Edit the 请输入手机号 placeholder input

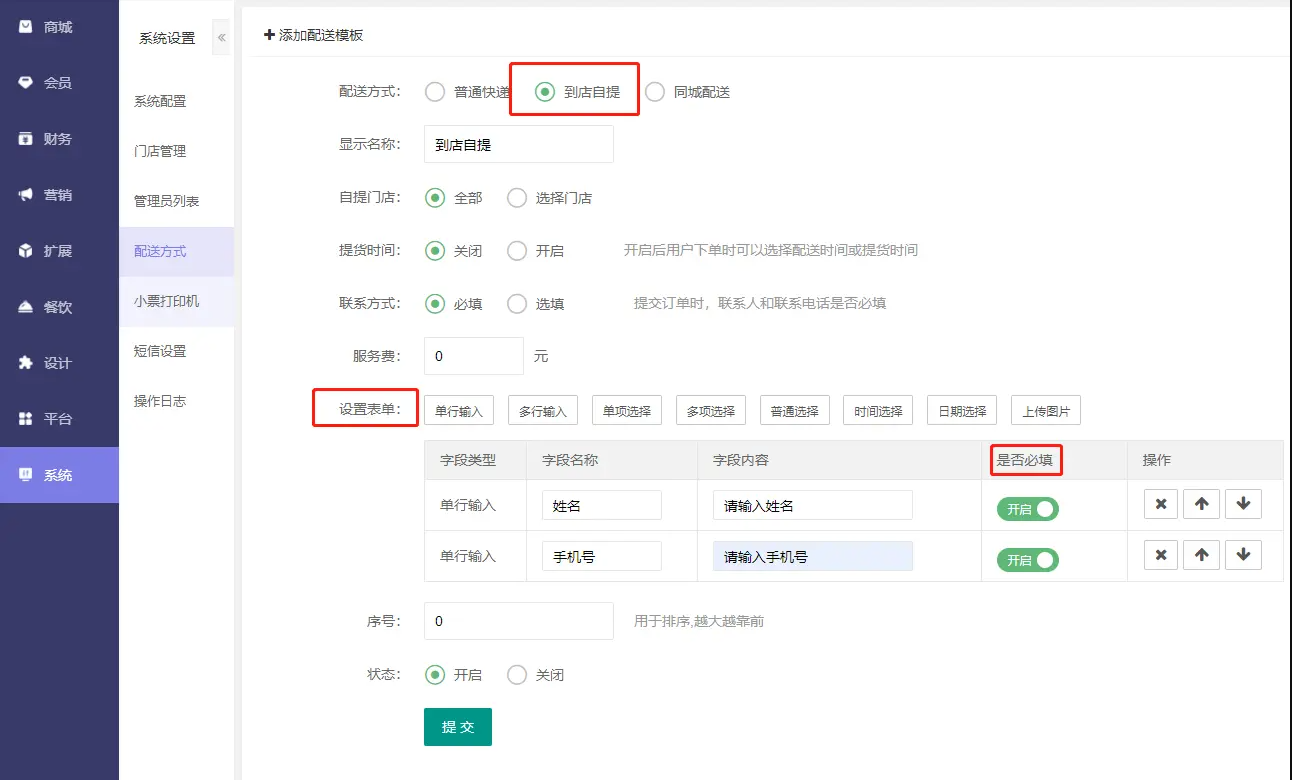pos(813,556)
